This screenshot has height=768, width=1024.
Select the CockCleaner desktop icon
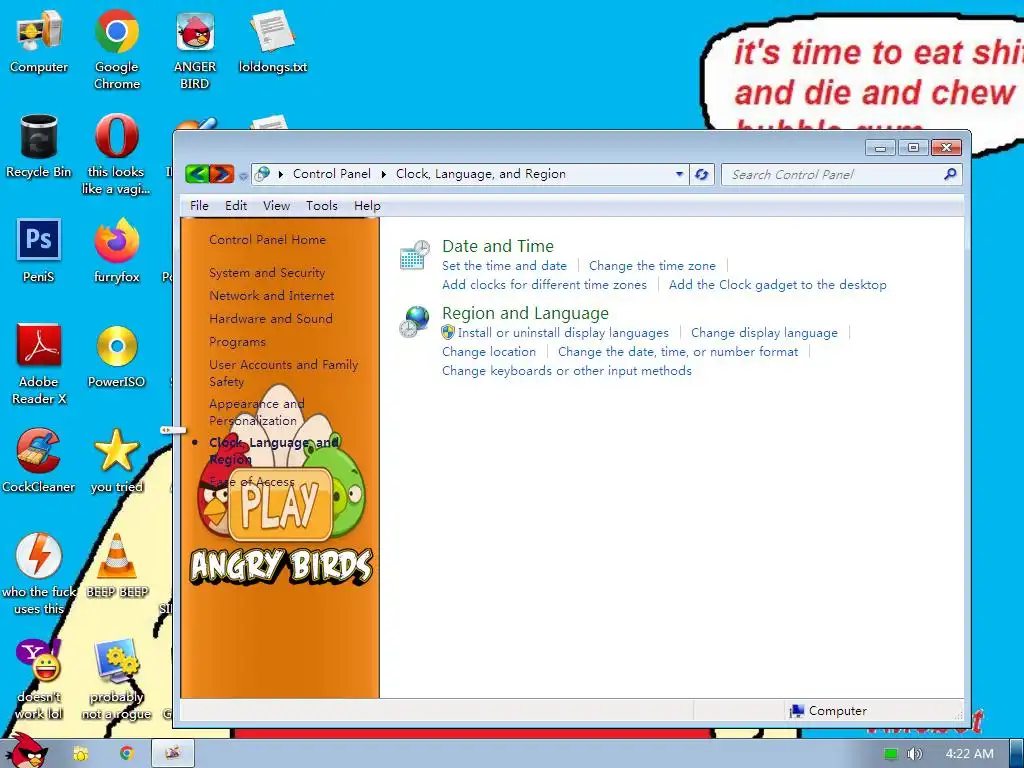coord(39,460)
